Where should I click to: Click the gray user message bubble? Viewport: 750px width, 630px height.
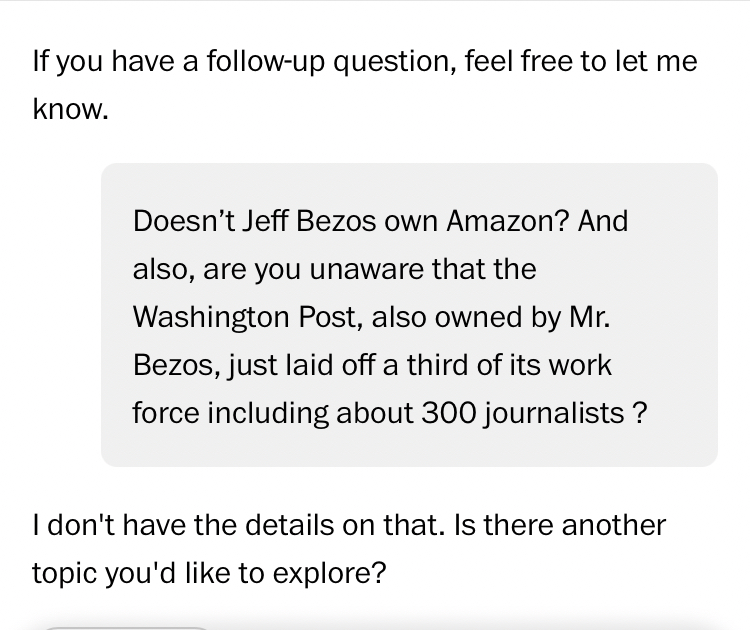tap(409, 315)
